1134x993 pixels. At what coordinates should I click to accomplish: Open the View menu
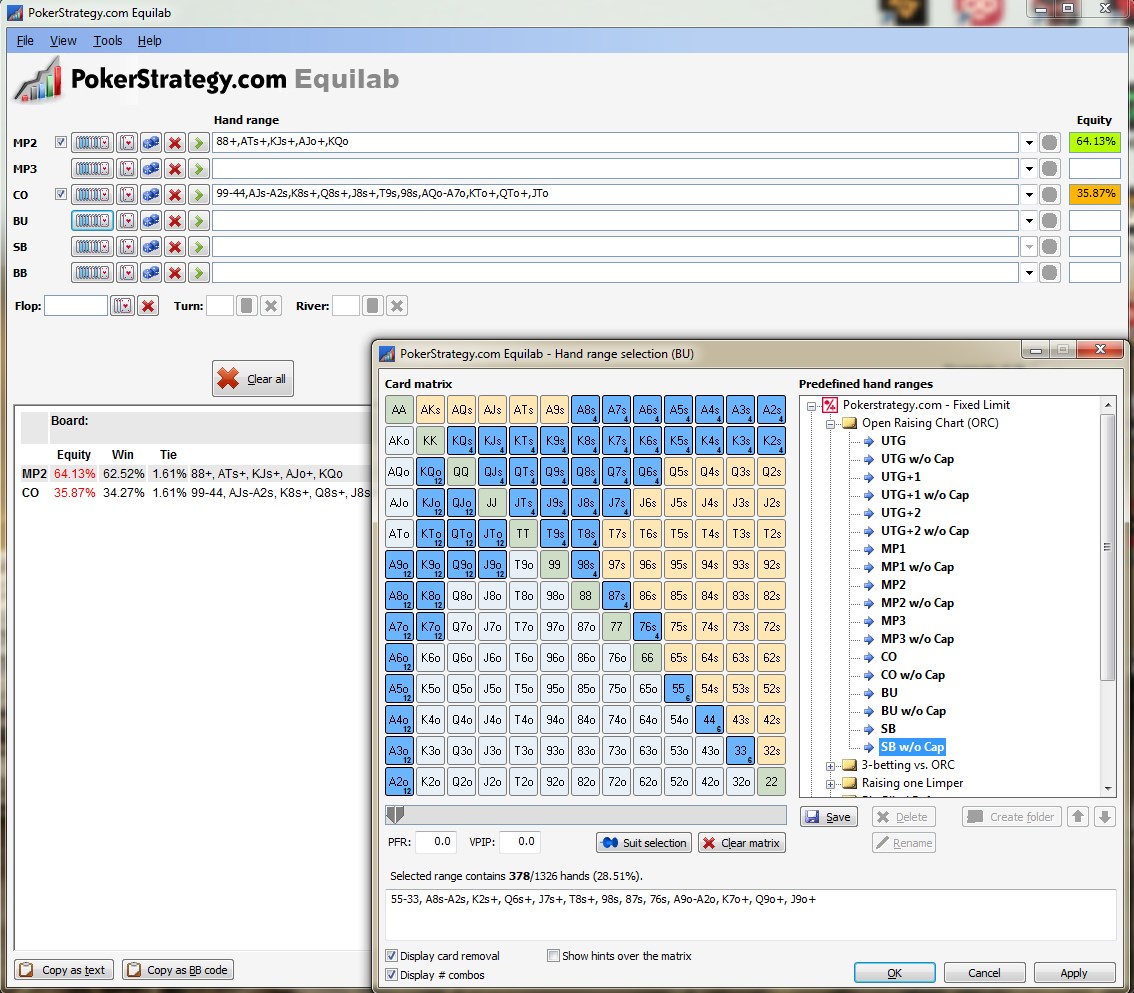click(x=63, y=41)
